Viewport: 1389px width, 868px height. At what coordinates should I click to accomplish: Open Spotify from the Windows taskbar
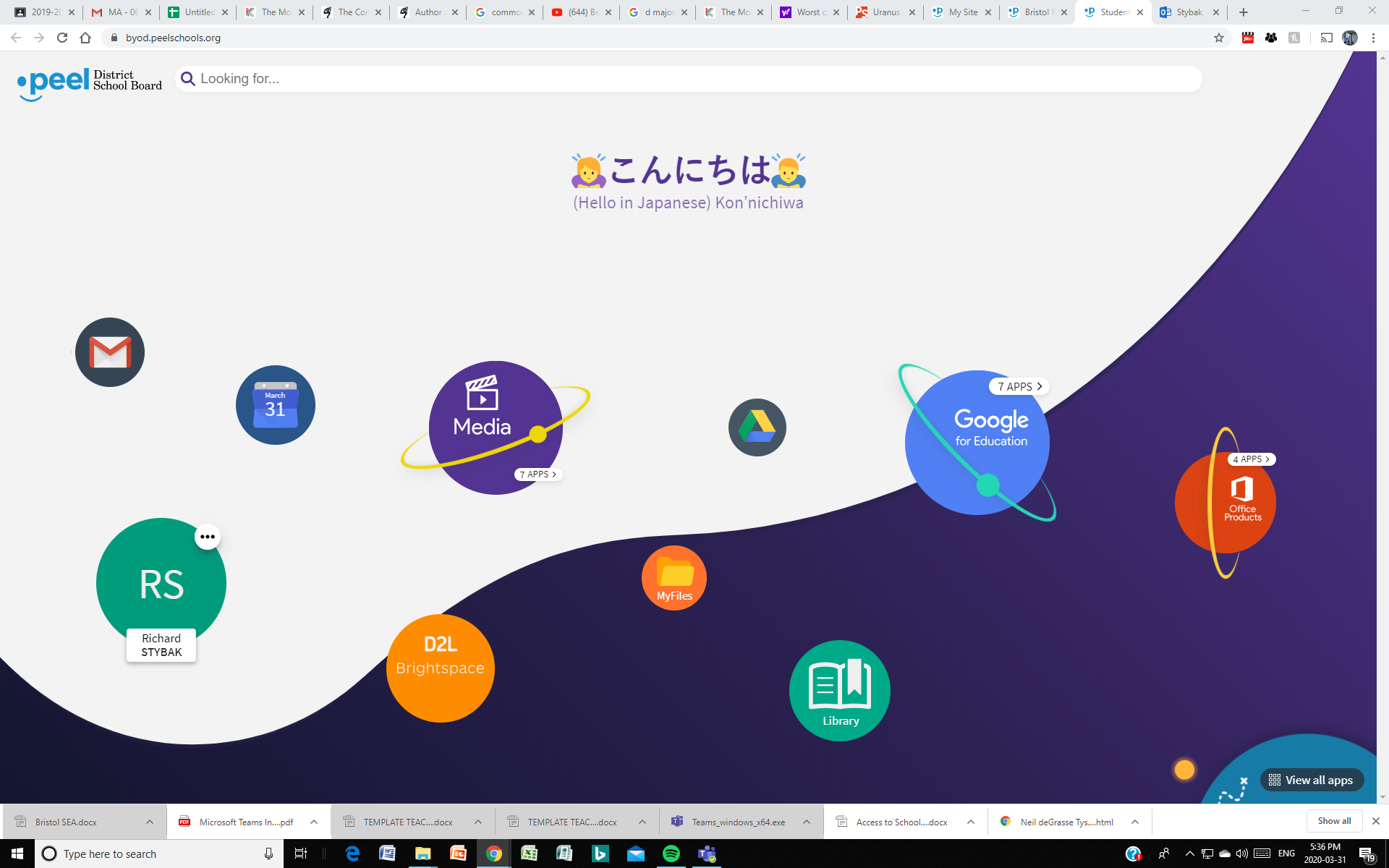click(671, 854)
